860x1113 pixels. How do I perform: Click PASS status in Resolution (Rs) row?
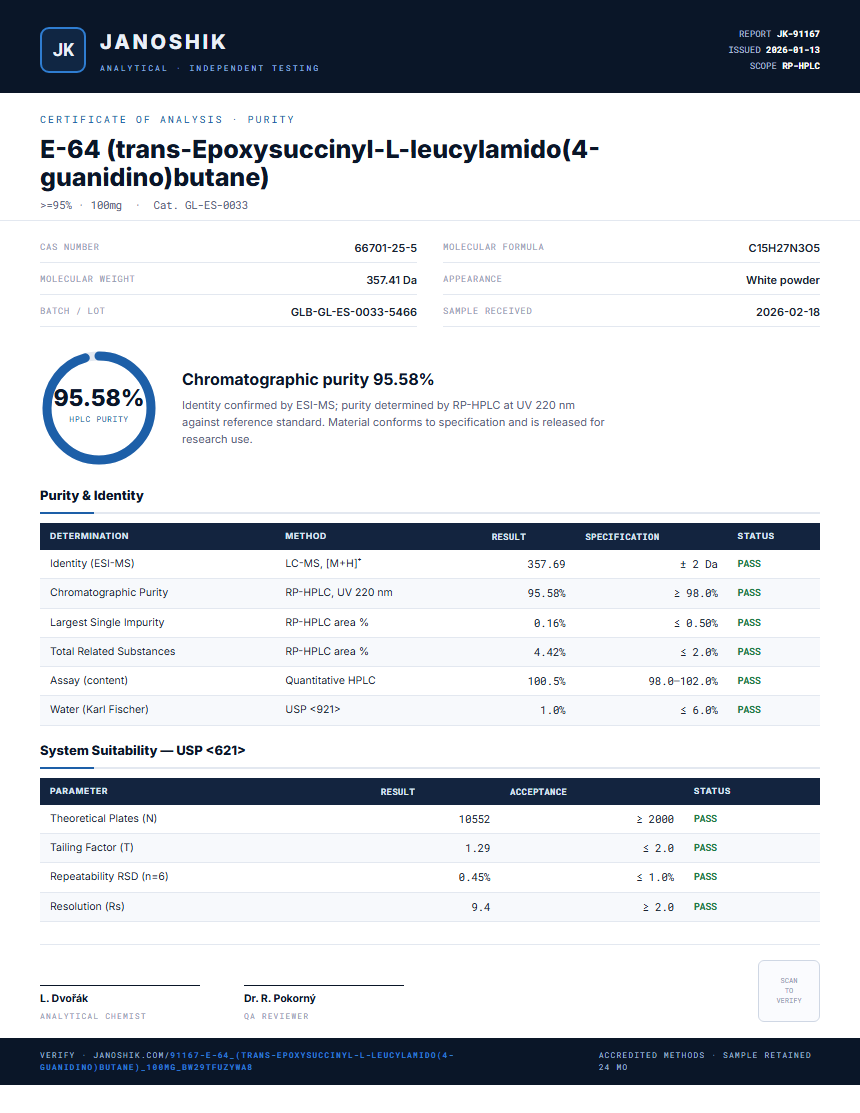(x=705, y=906)
